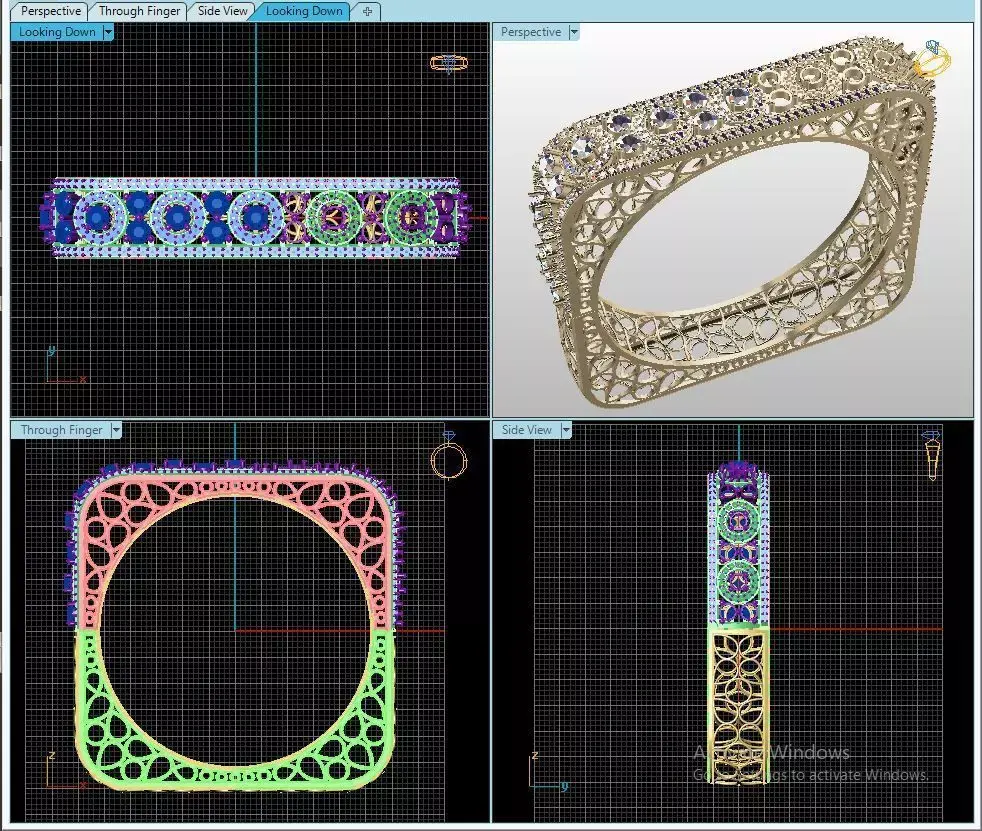Click the ring orientation icon in Looking Down viewport

[449, 63]
